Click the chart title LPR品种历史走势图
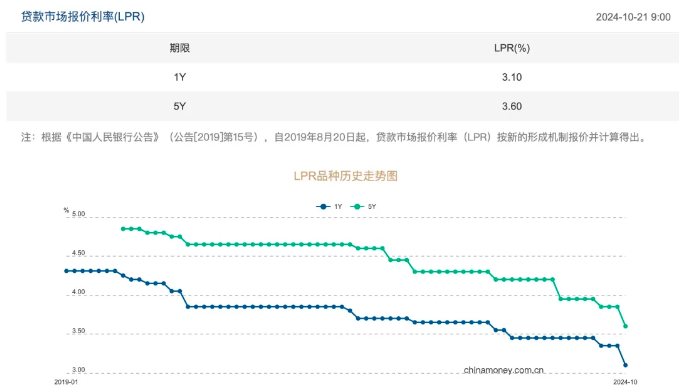 (345, 176)
